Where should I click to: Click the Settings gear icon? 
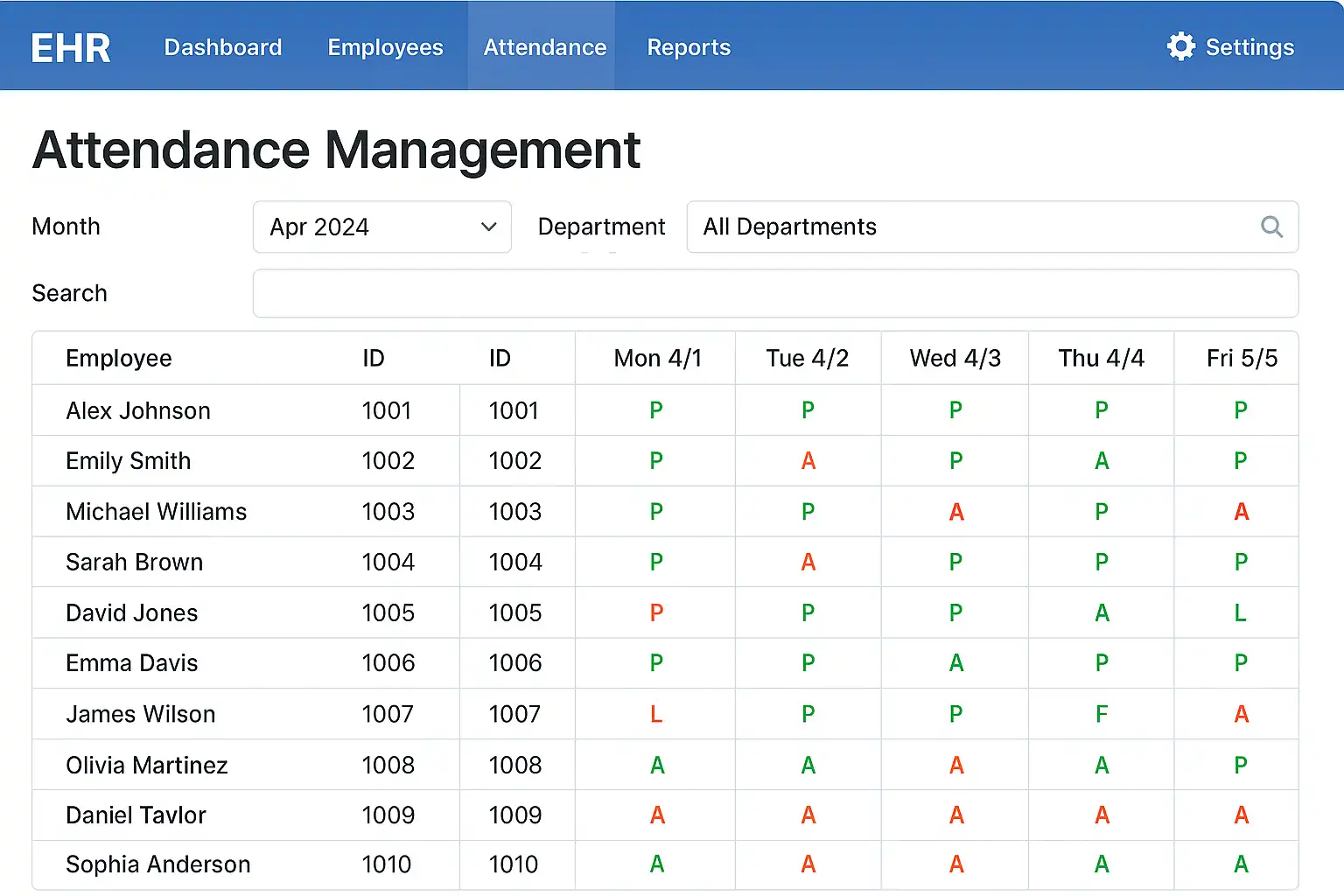click(x=1180, y=46)
